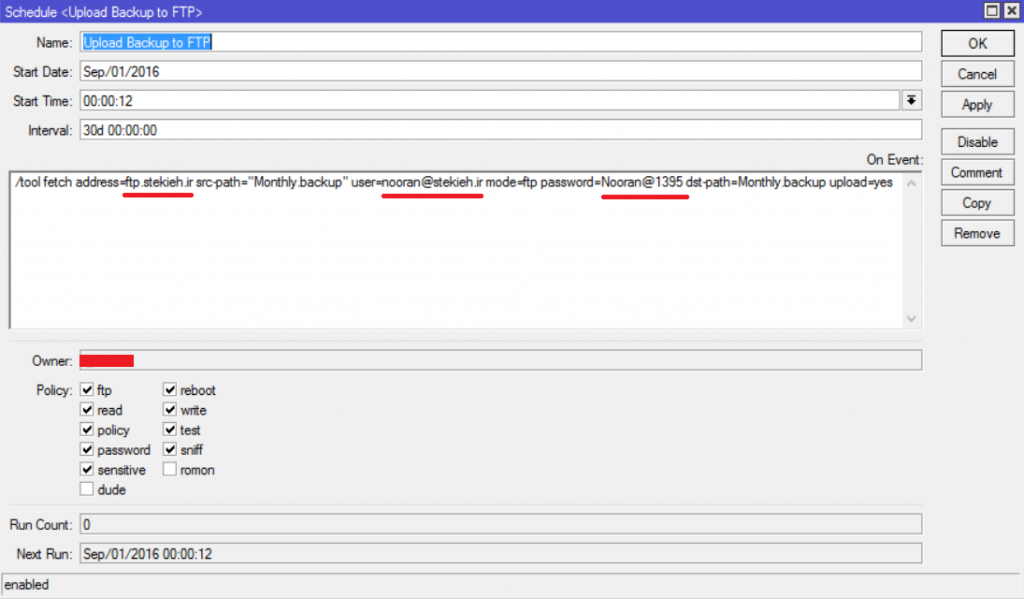Disable this scheduler entry

[x=978, y=142]
